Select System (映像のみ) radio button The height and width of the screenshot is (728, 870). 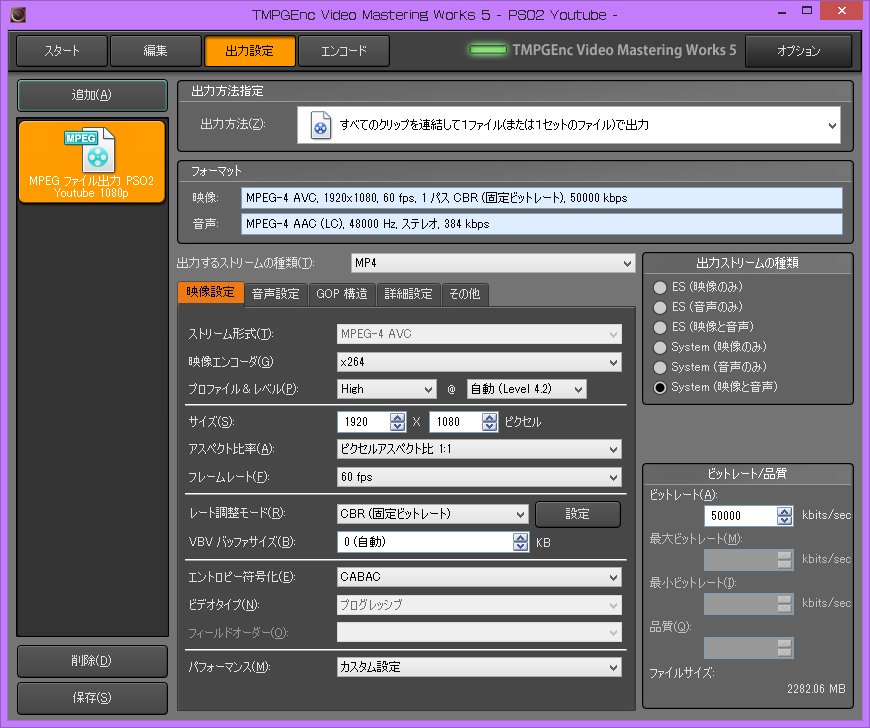click(x=660, y=347)
